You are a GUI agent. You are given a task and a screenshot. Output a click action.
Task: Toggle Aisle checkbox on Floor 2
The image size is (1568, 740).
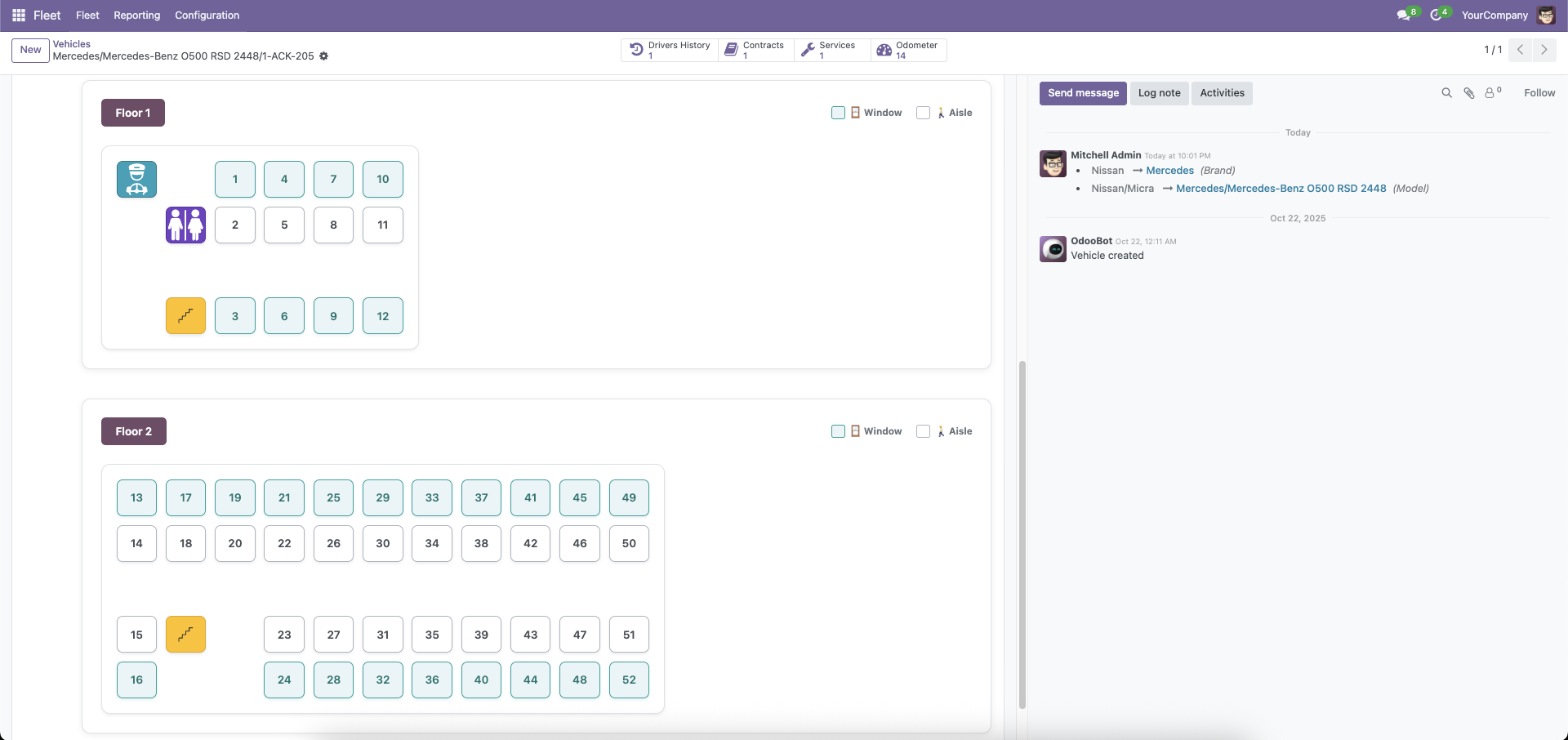click(x=923, y=431)
